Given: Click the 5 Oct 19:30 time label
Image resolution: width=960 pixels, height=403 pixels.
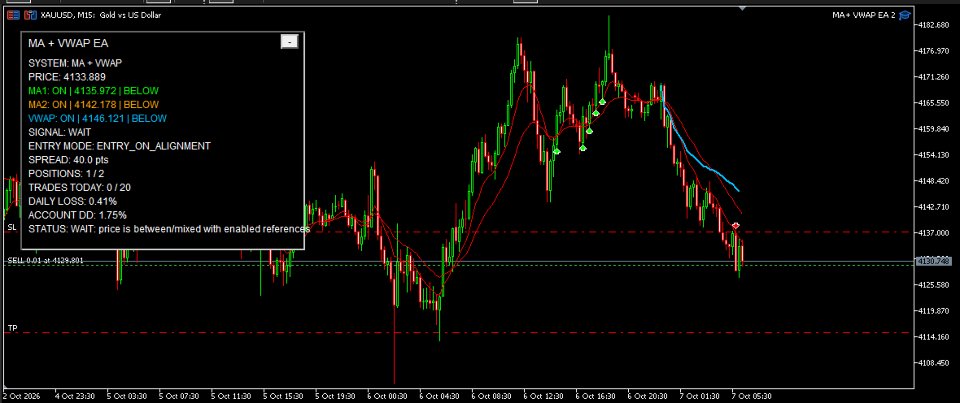Looking at the screenshot, I should pos(336,396).
